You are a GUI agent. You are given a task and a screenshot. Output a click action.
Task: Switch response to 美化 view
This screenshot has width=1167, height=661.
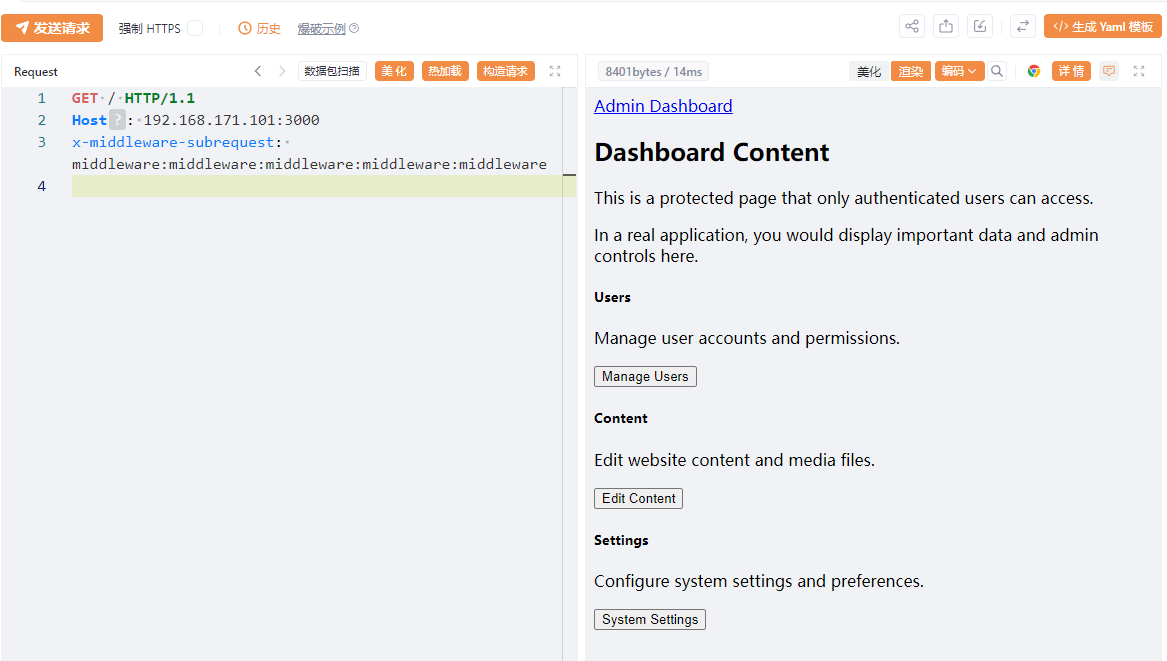[869, 71]
